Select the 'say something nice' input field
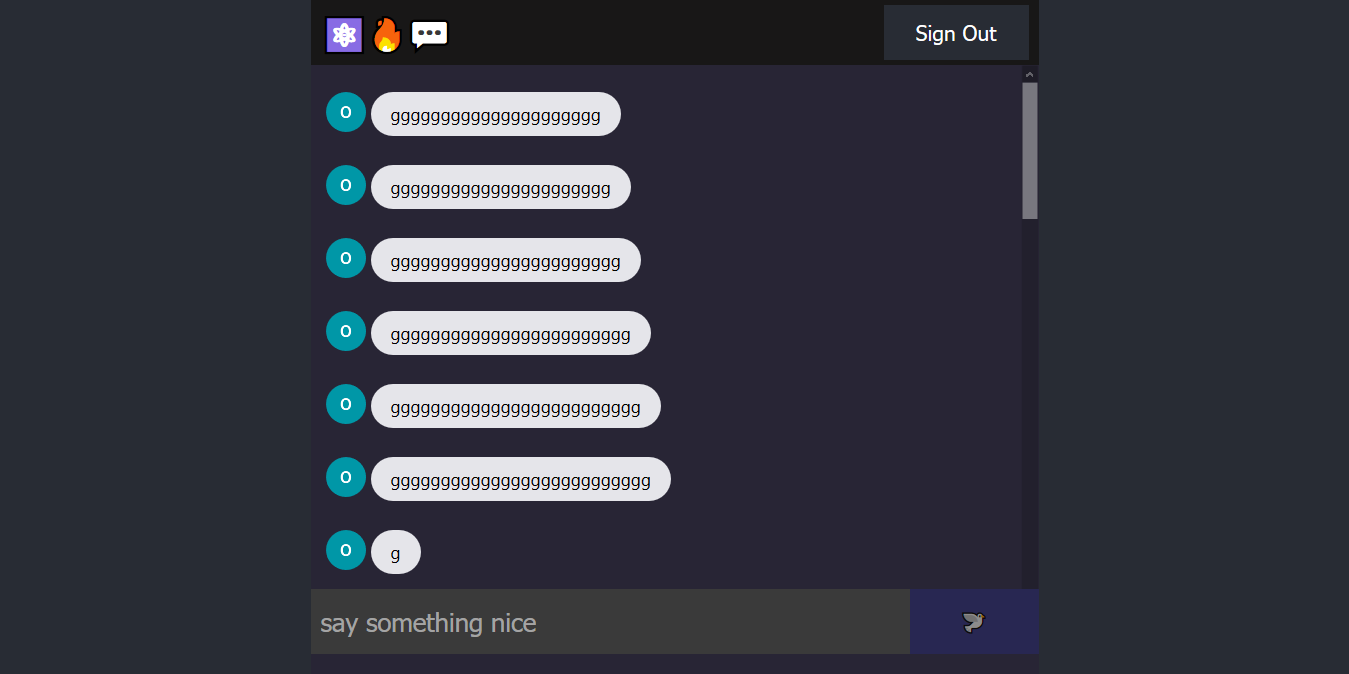The width and height of the screenshot is (1349, 674). (610, 621)
